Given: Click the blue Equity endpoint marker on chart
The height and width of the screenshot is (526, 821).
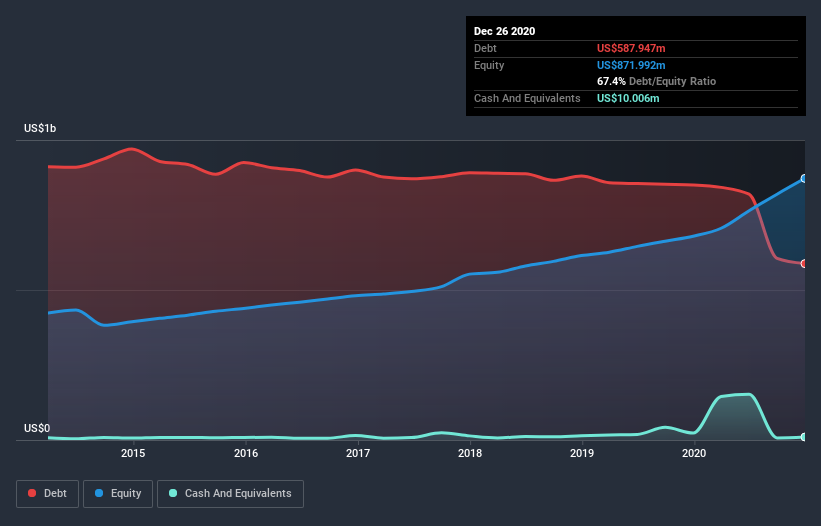Looking at the screenshot, I should click(804, 178).
